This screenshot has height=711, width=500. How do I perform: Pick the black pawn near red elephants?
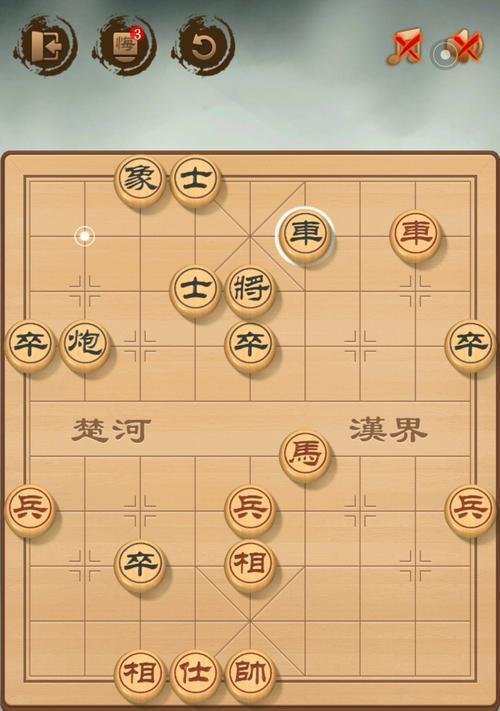tap(140, 565)
